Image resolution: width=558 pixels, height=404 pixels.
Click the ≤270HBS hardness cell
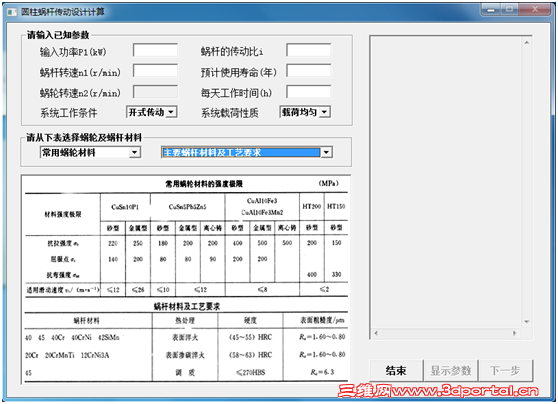pyautogui.click(x=251, y=373)
